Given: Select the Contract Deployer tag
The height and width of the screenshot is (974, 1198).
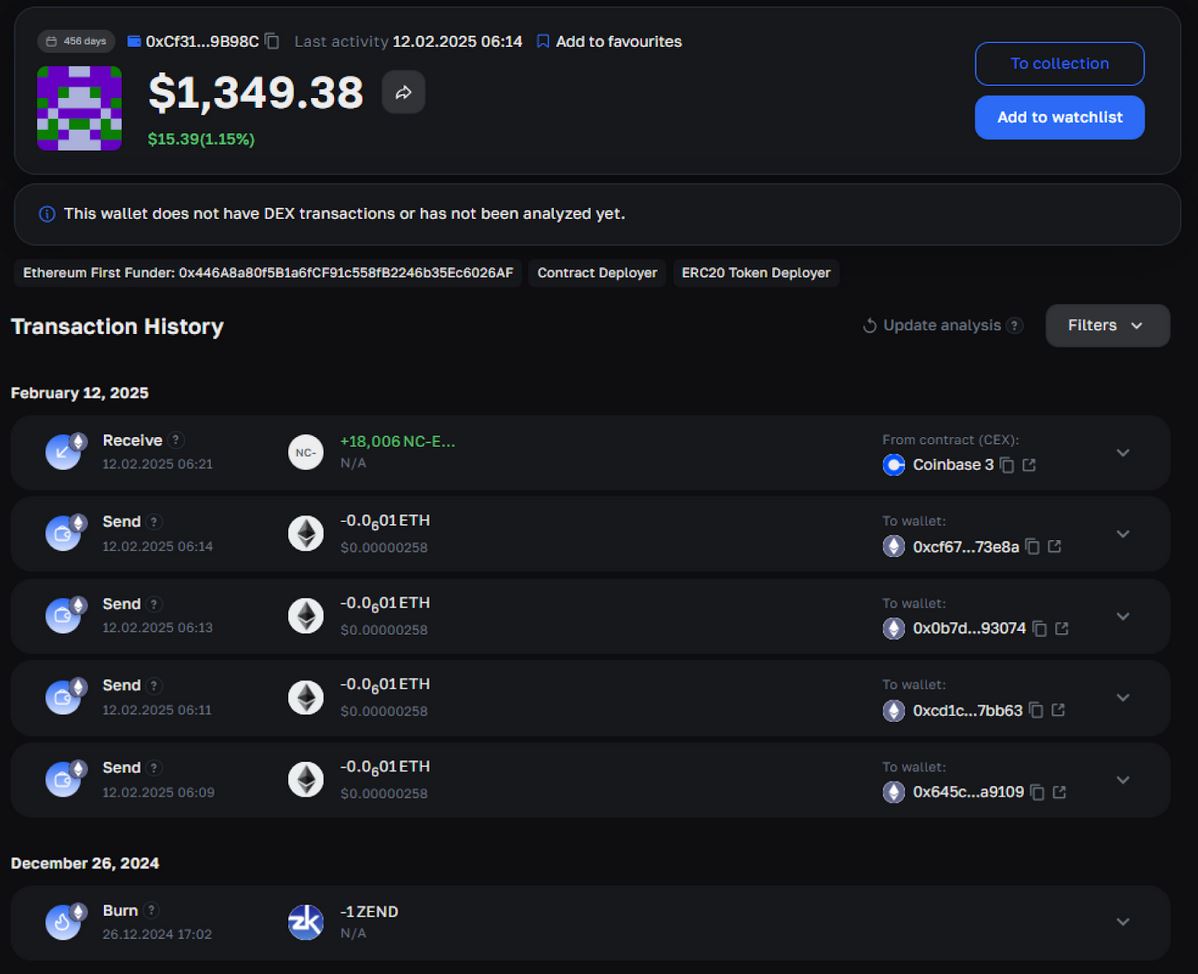Looking at the screenshot, I should 597,273.
